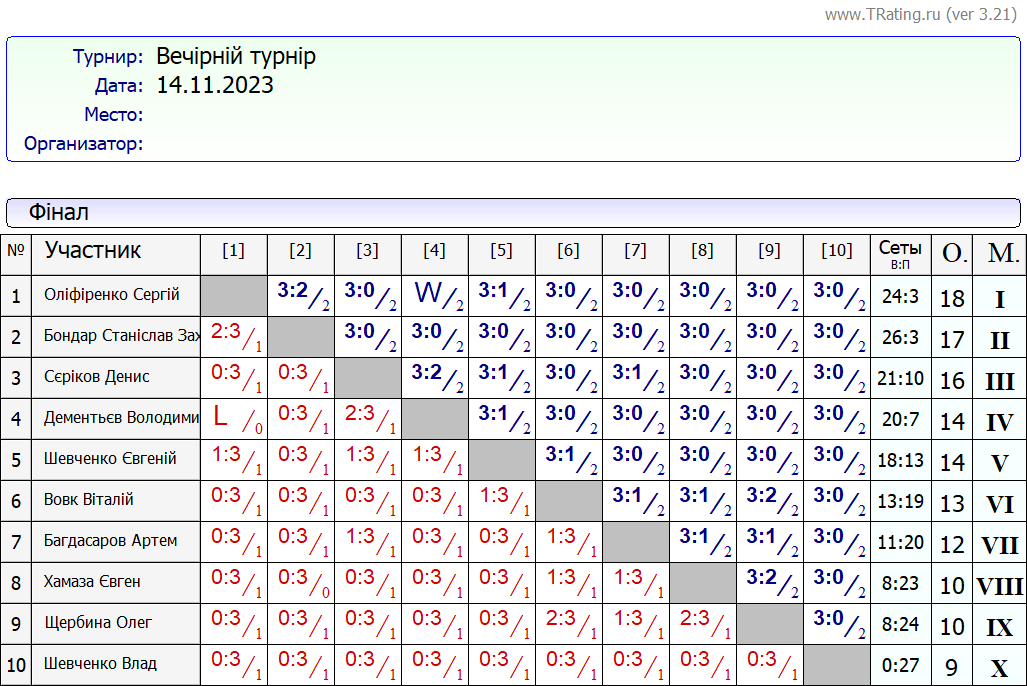
Task: Select player Щербина Олег
Action: [98, 623]
